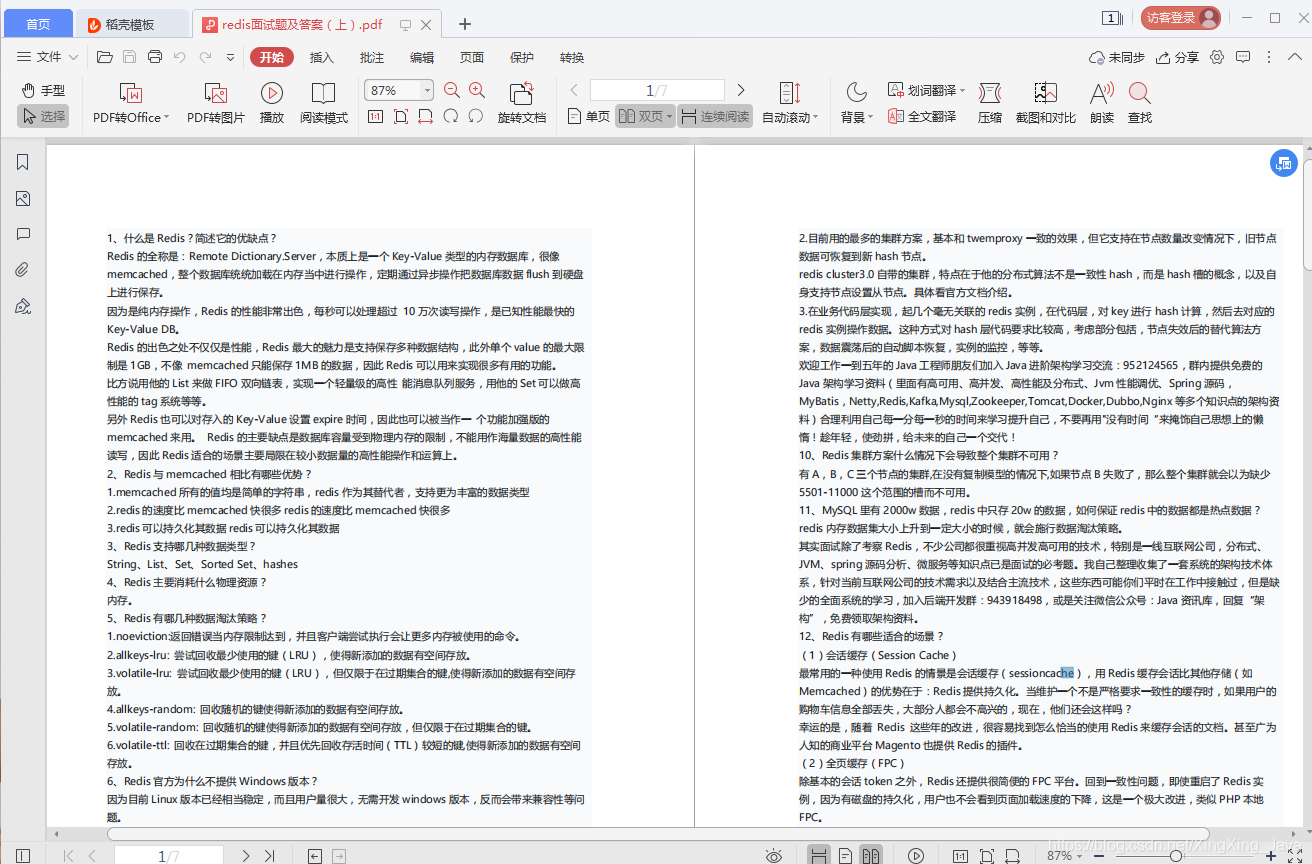Click the blue floating convert button
The height and width of the screenshot is (864, 1312).
(x=1284, y=163)
